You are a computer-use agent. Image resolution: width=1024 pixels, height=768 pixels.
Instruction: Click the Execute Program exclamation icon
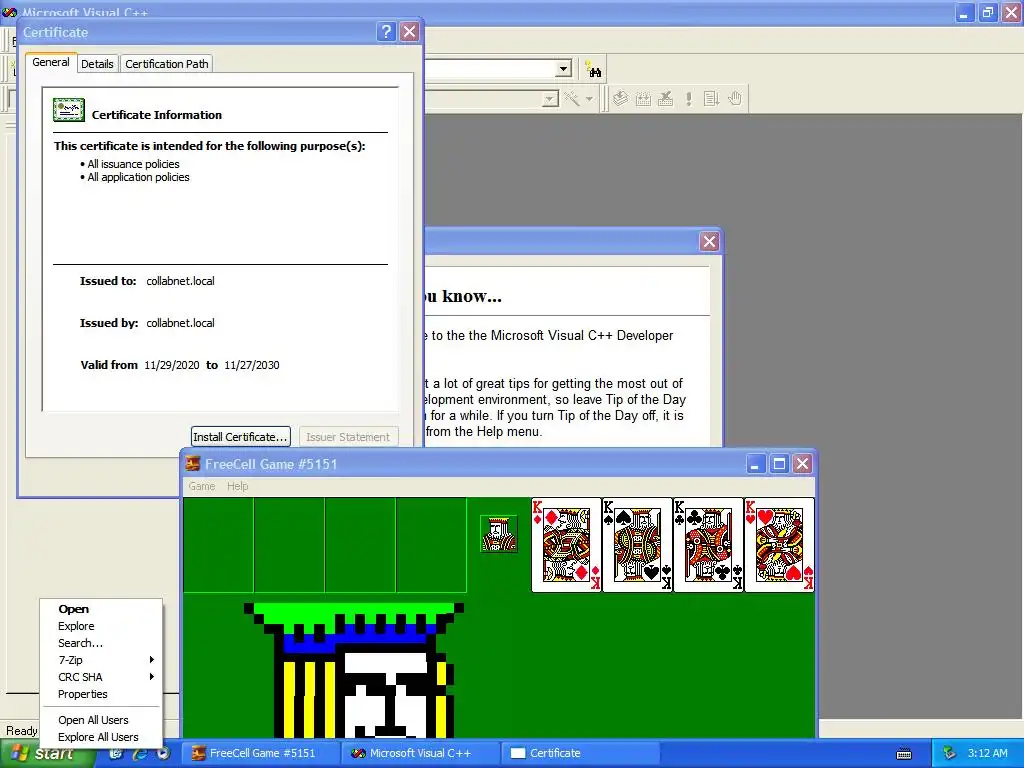click(x=688, y=99)
